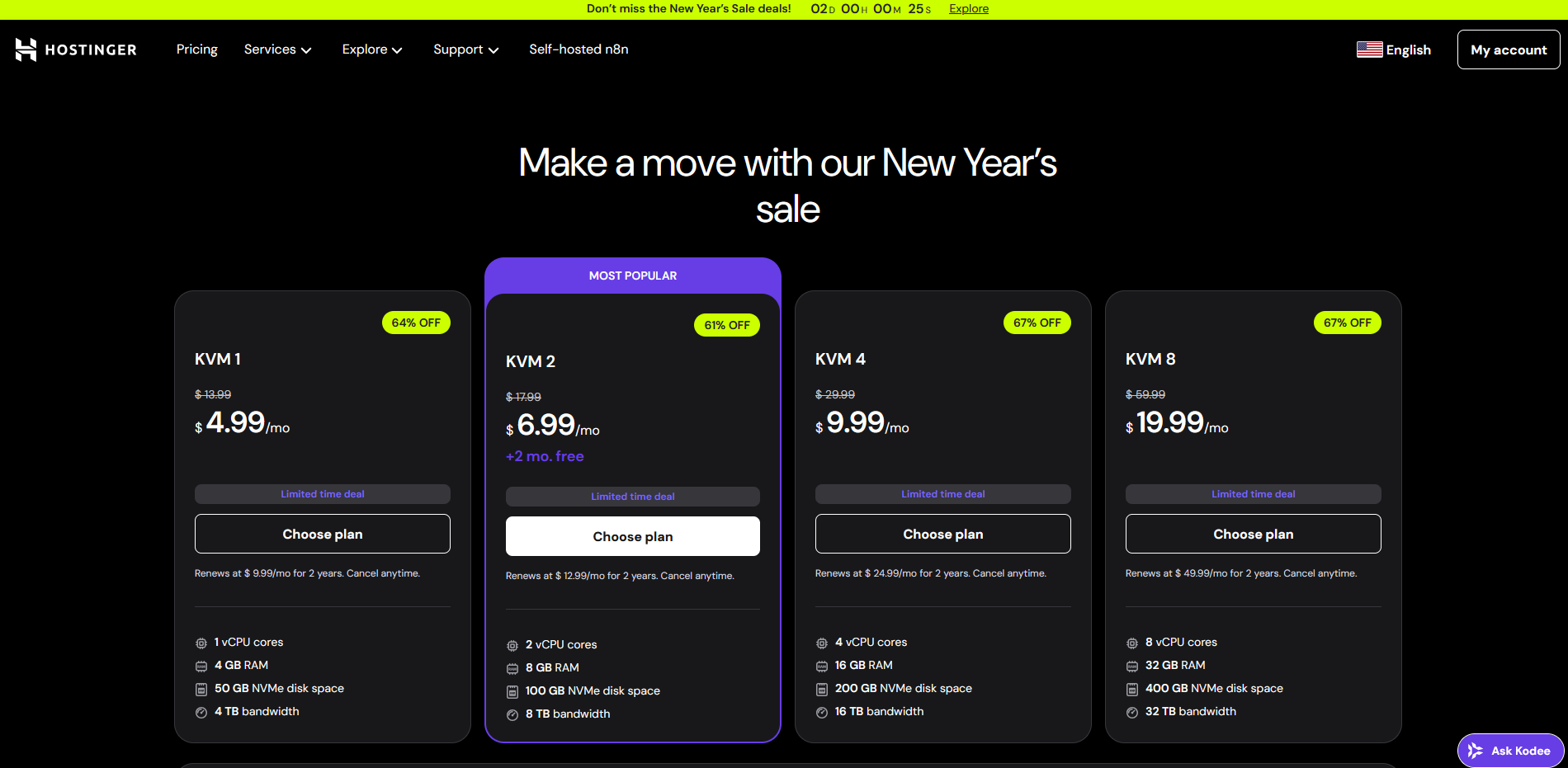Click Limited time deal under KVM 1
This screenshot has height=768, width=1568.
point(323,494)
